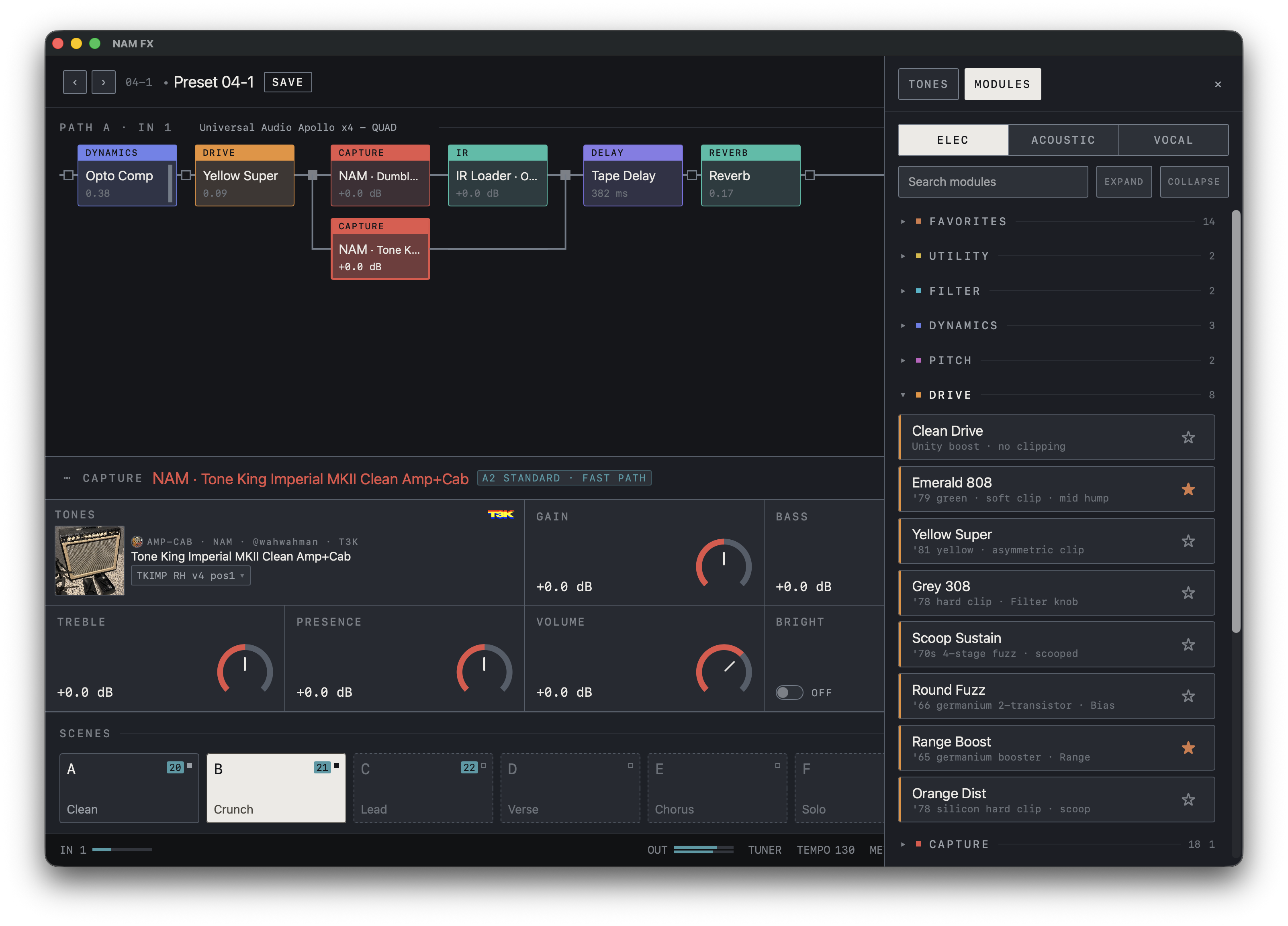Image resolution: width=1288 pixels, height=926 pixels.
Task: Toggle scene D indicator square
Action: point(630,766)
